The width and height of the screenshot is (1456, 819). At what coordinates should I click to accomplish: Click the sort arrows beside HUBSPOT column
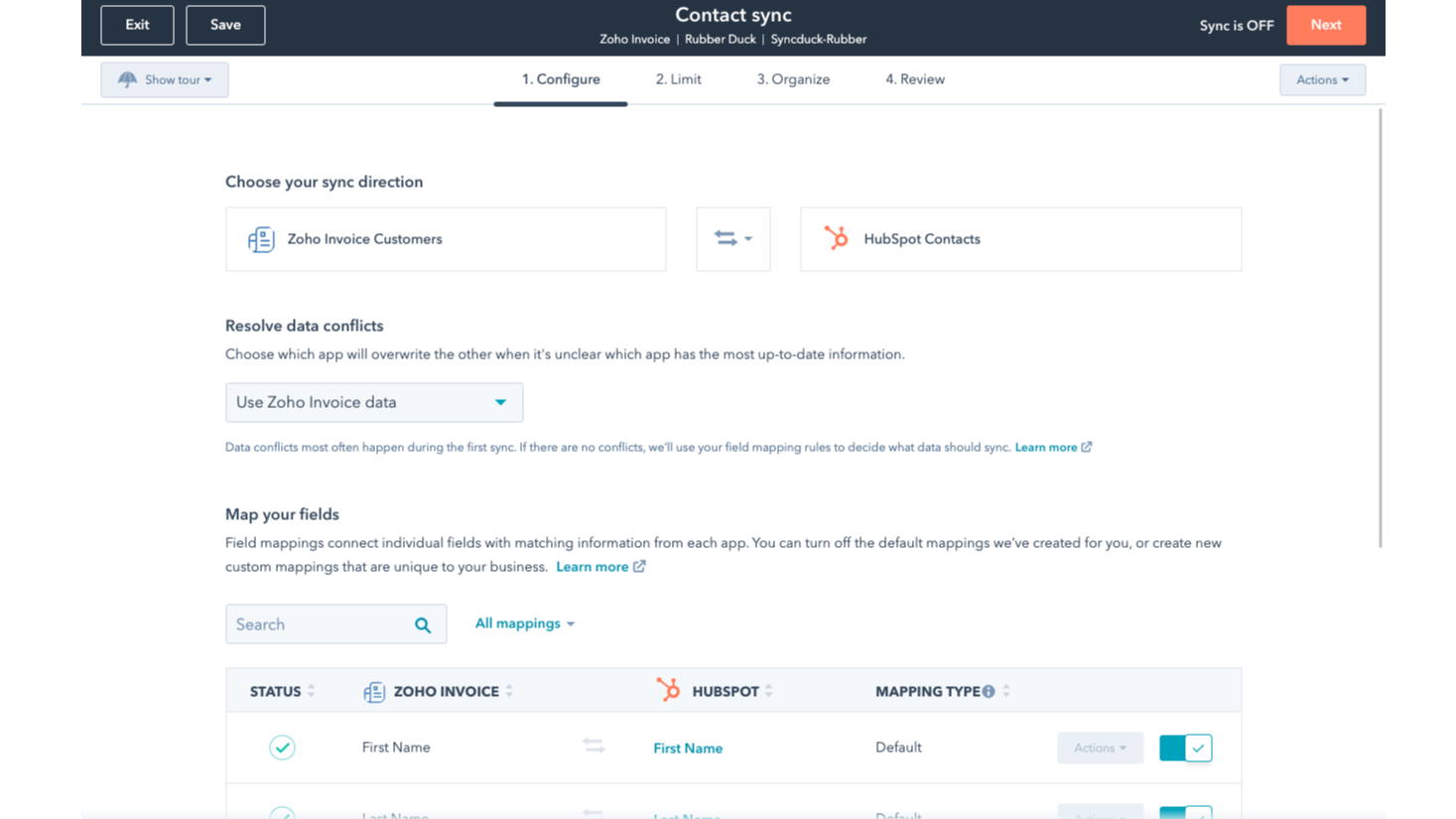coord(769,691)
